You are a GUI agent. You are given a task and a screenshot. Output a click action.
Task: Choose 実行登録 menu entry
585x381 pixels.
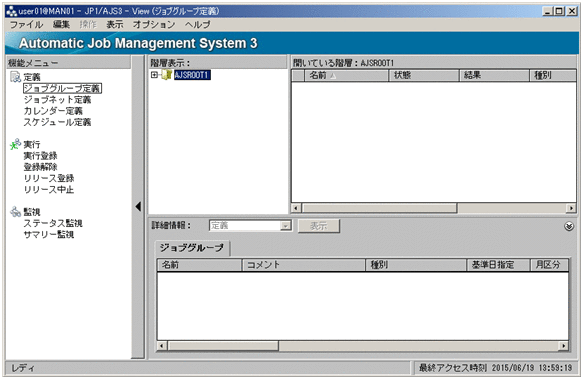40,156
